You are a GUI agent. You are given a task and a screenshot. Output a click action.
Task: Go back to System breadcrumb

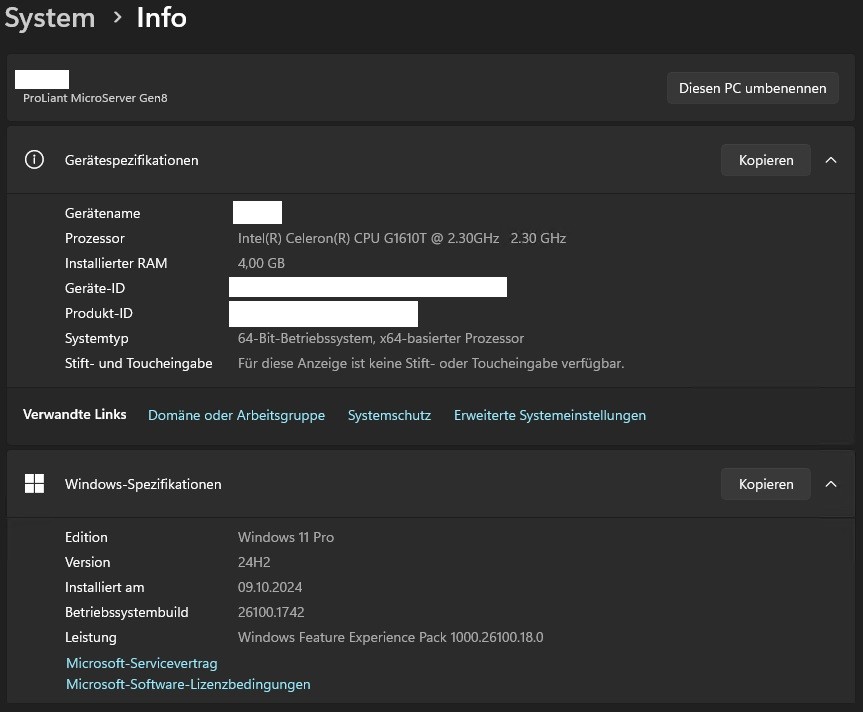[50, 19]
